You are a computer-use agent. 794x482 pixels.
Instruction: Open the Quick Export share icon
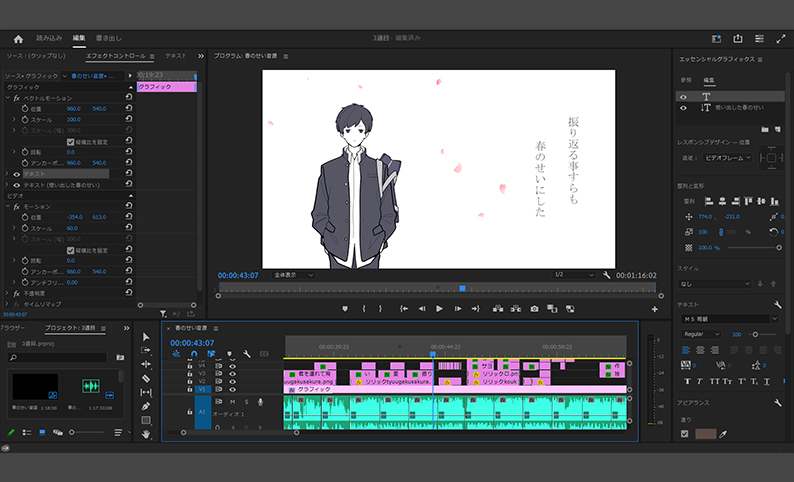click(x=738, y=38)
